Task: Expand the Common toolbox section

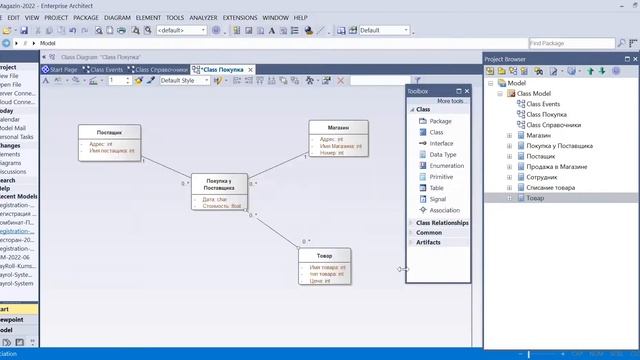Action: (411, 233)
